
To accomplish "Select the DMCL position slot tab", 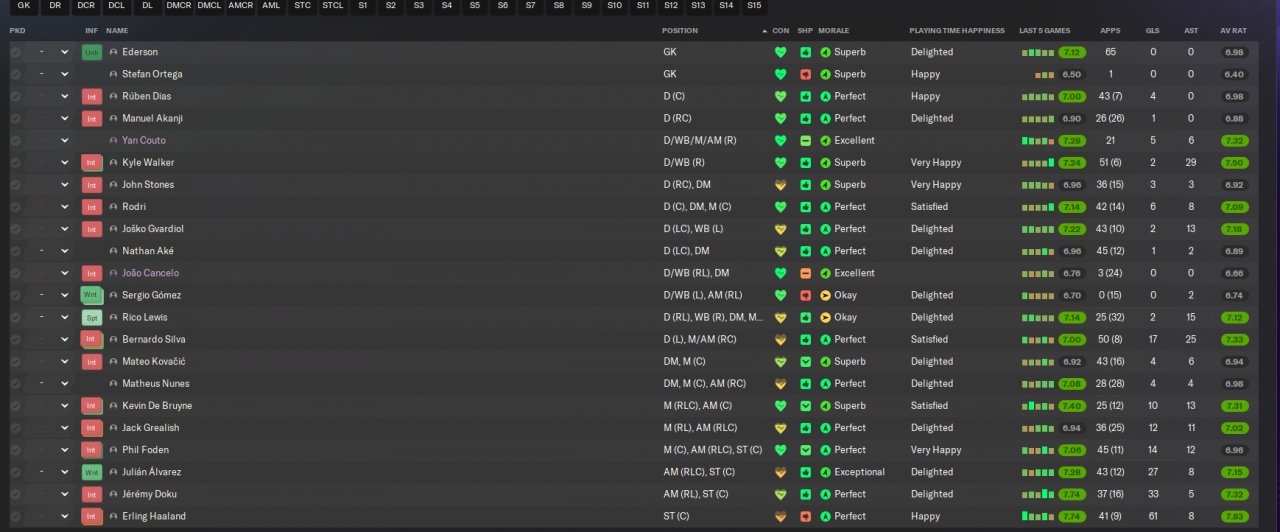I will tap(210, 6).
